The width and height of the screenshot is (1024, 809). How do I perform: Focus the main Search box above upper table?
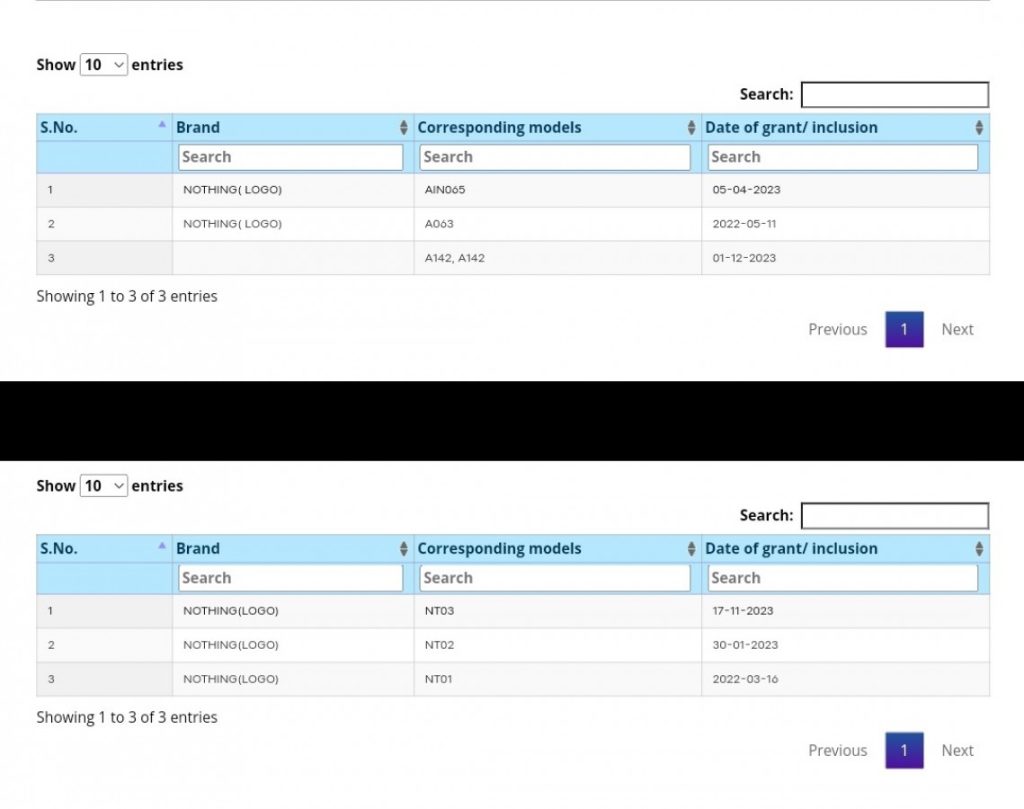coord(894,95)
